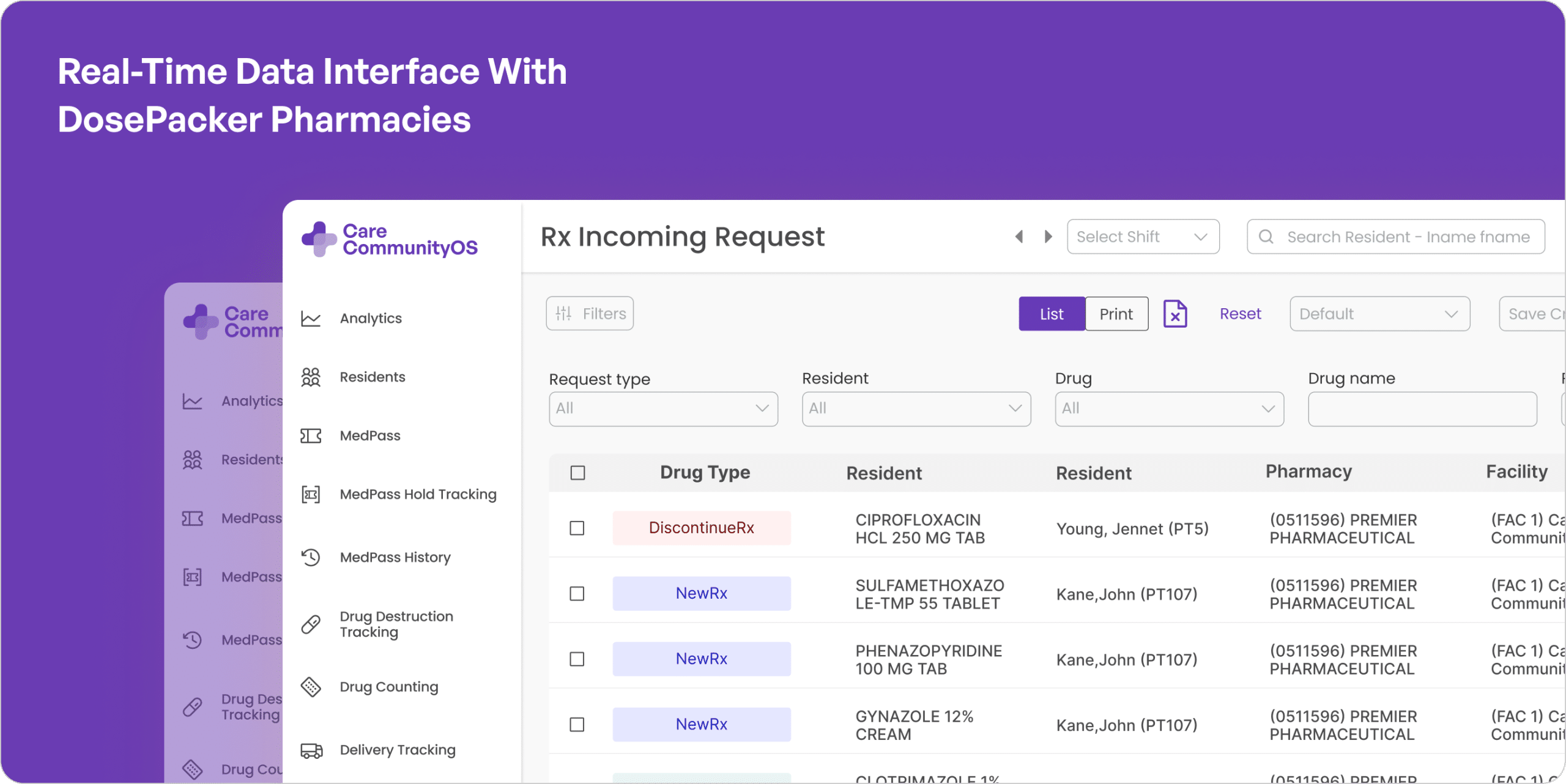
Task: Click the previous arrow beside Select Shift
Action: click(x=1019, y=237)
